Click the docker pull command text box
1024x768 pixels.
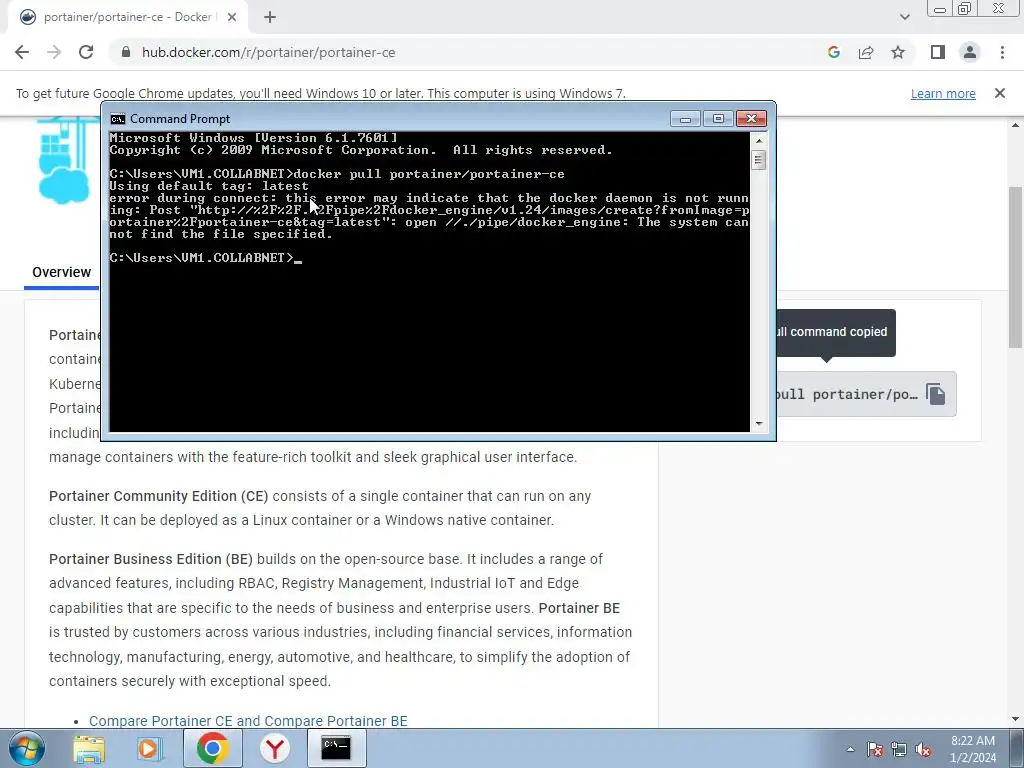coord(866,394)
